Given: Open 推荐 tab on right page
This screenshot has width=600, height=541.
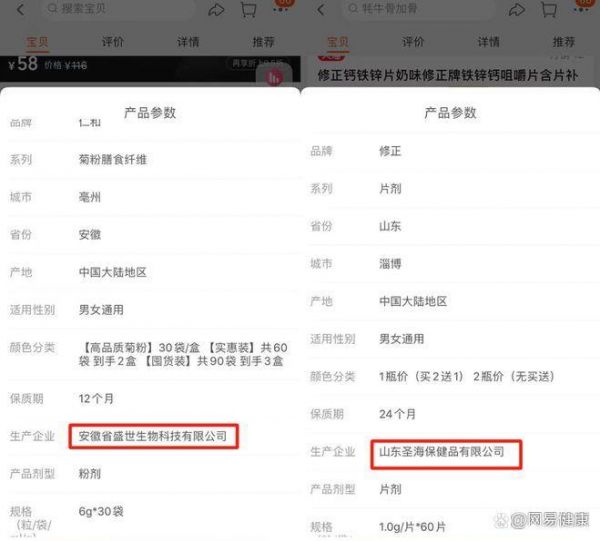Looking at the screenshot, I should pyautogui.click(x=563, y=43).
